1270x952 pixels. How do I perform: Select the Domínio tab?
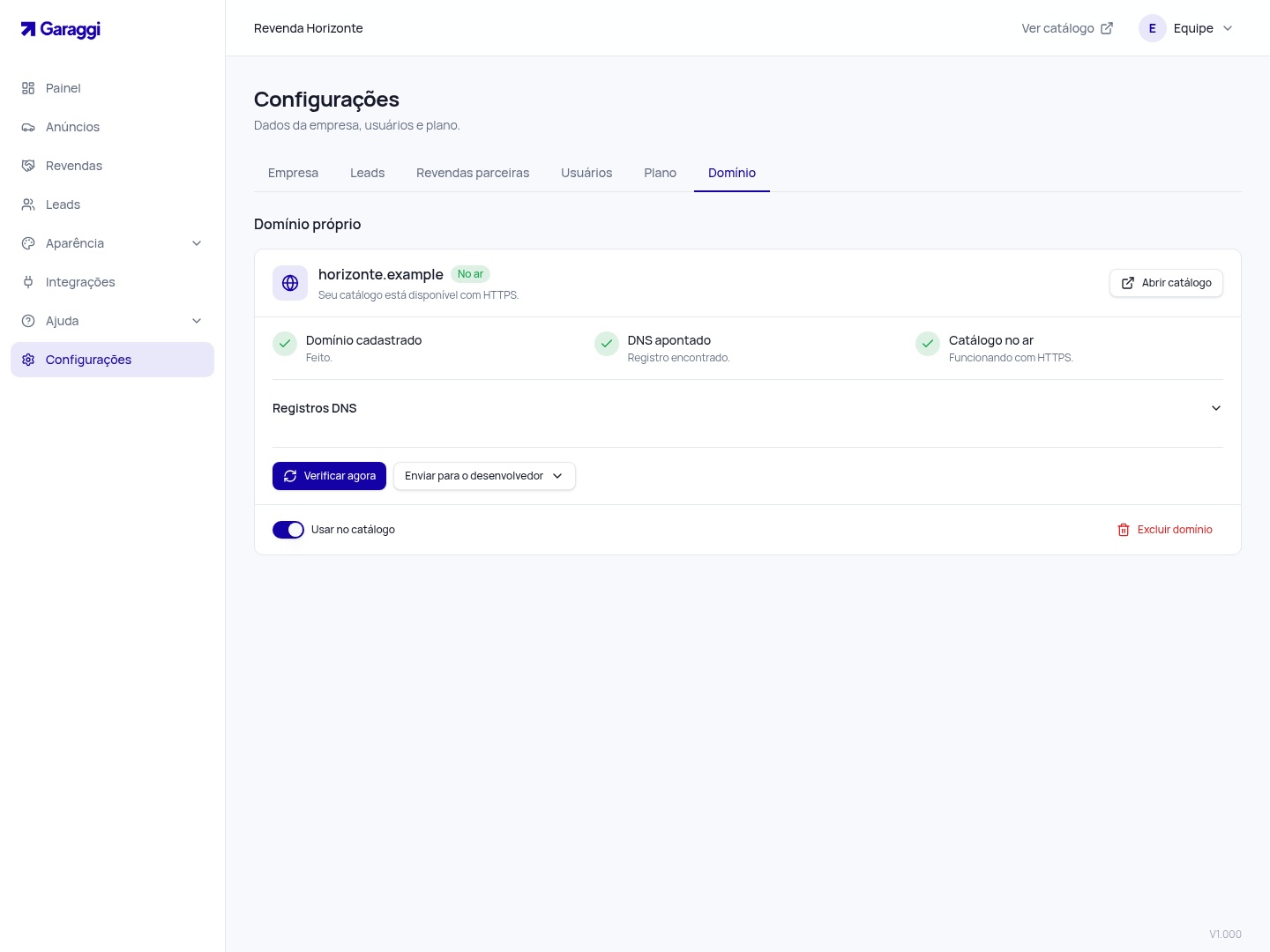coord(732,173)
